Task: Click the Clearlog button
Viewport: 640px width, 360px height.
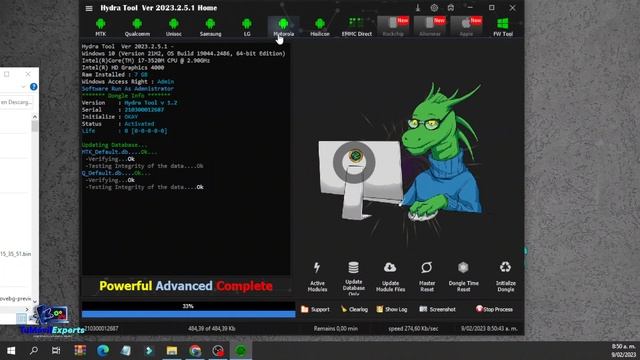Action: (x=354, y=309)
